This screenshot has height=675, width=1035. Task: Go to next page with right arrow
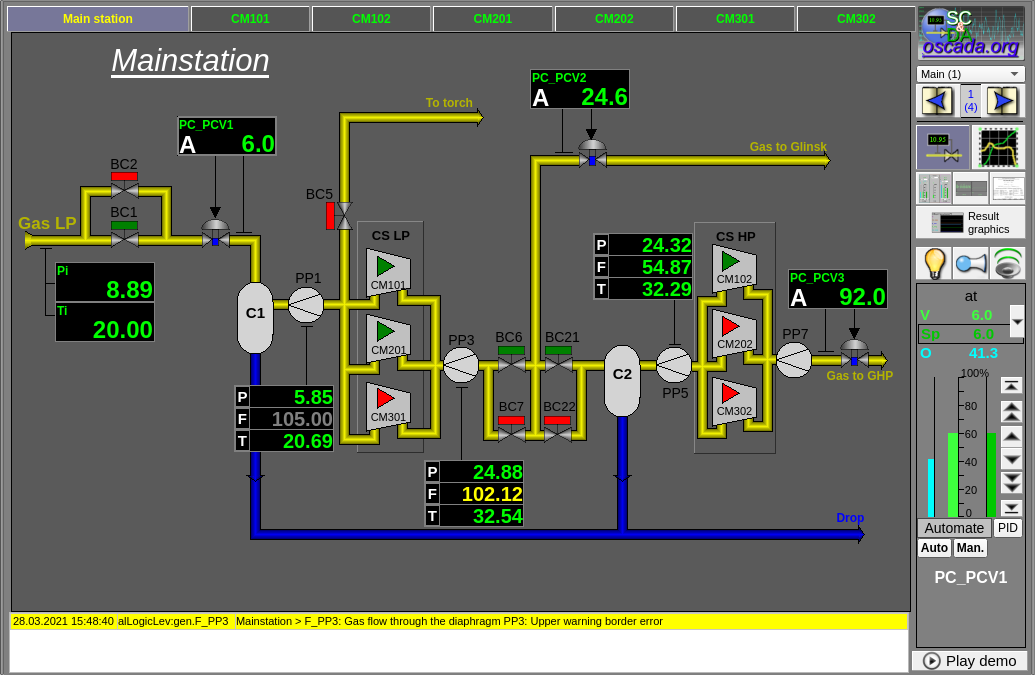click(x=1002, y=100)
